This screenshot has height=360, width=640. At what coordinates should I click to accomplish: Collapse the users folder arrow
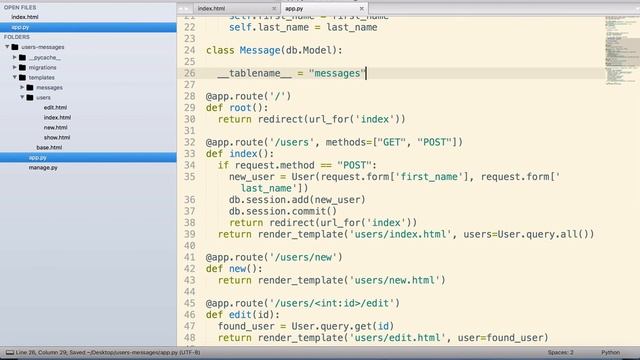22,97
